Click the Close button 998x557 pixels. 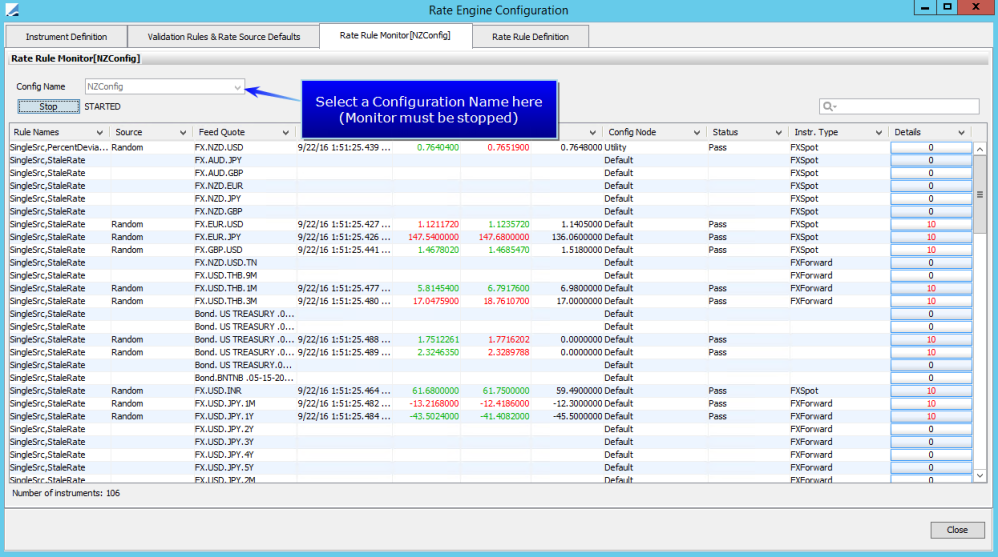coord(957,530)
